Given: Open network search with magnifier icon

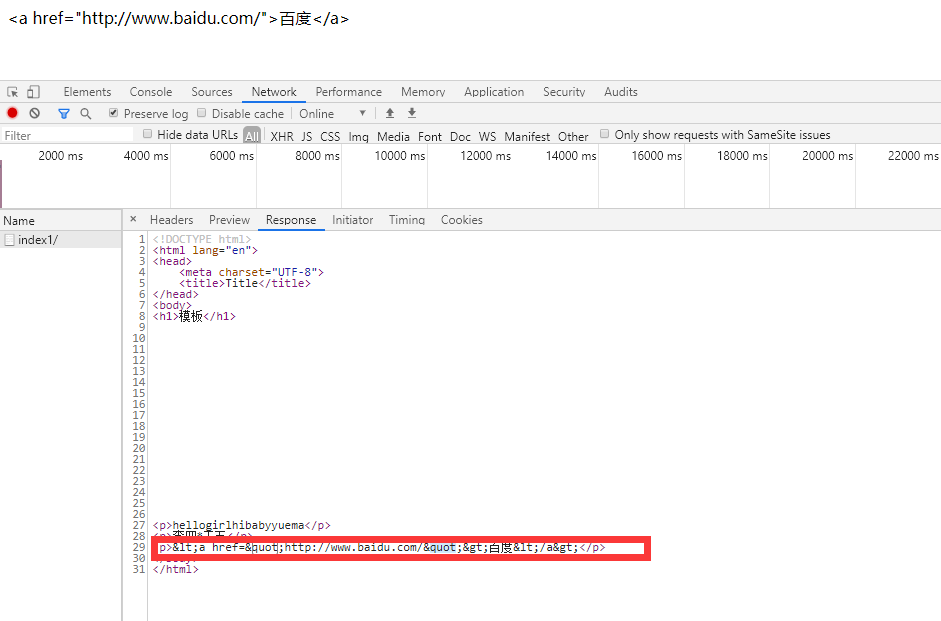Looking at the screenshot, I should (x=86, y=113).
